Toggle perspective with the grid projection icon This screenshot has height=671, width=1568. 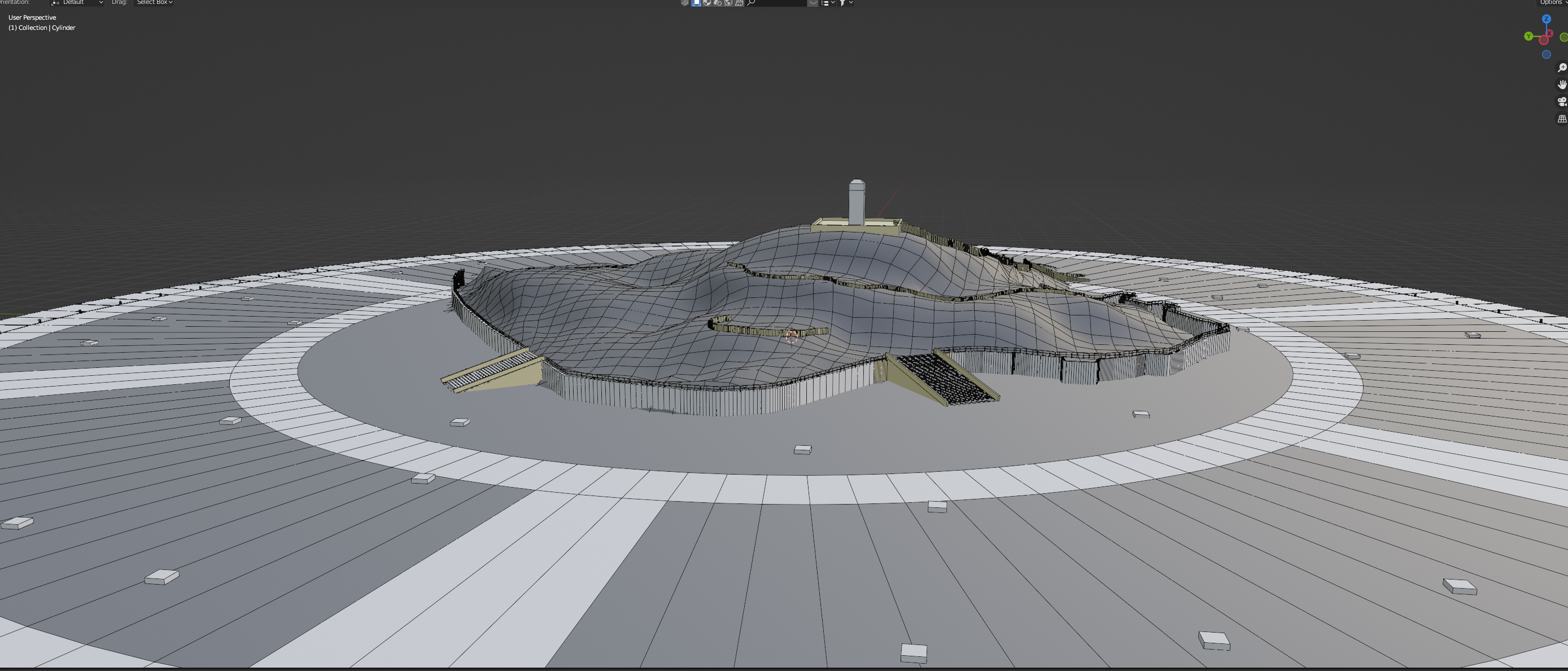click(x=1562, y=119)
